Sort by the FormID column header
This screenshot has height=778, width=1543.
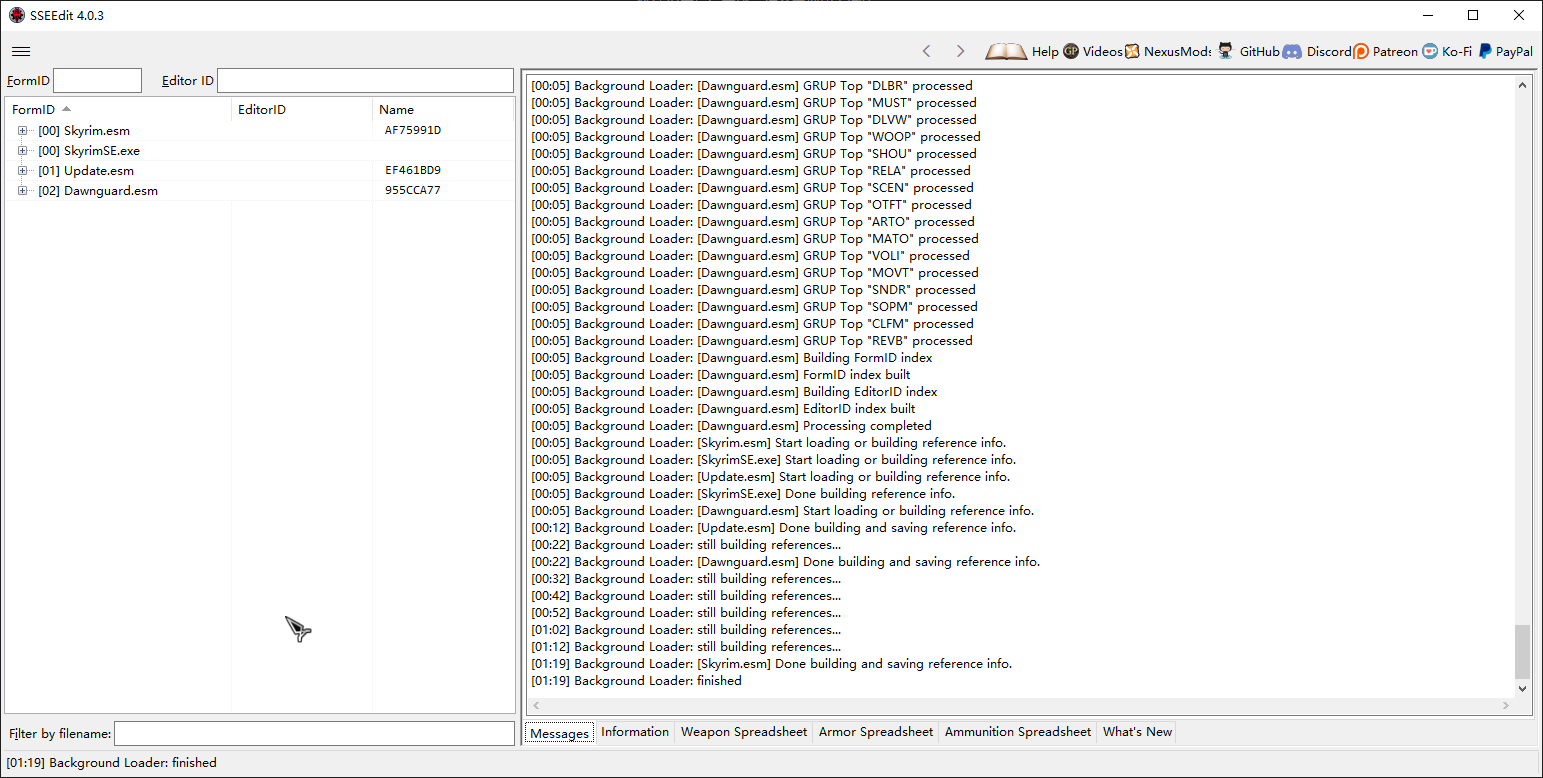pos(118,109)
